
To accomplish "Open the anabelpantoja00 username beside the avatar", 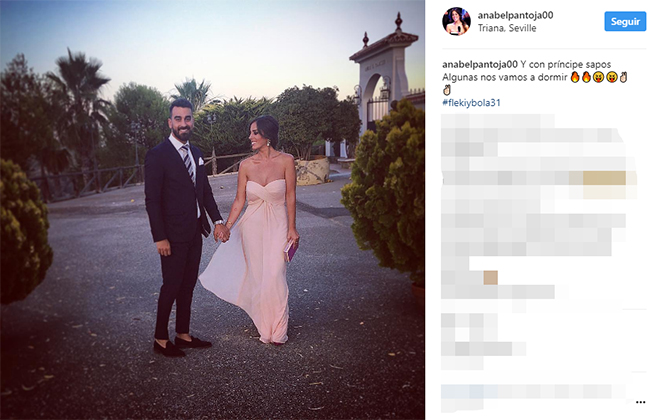I will point(515,15).
